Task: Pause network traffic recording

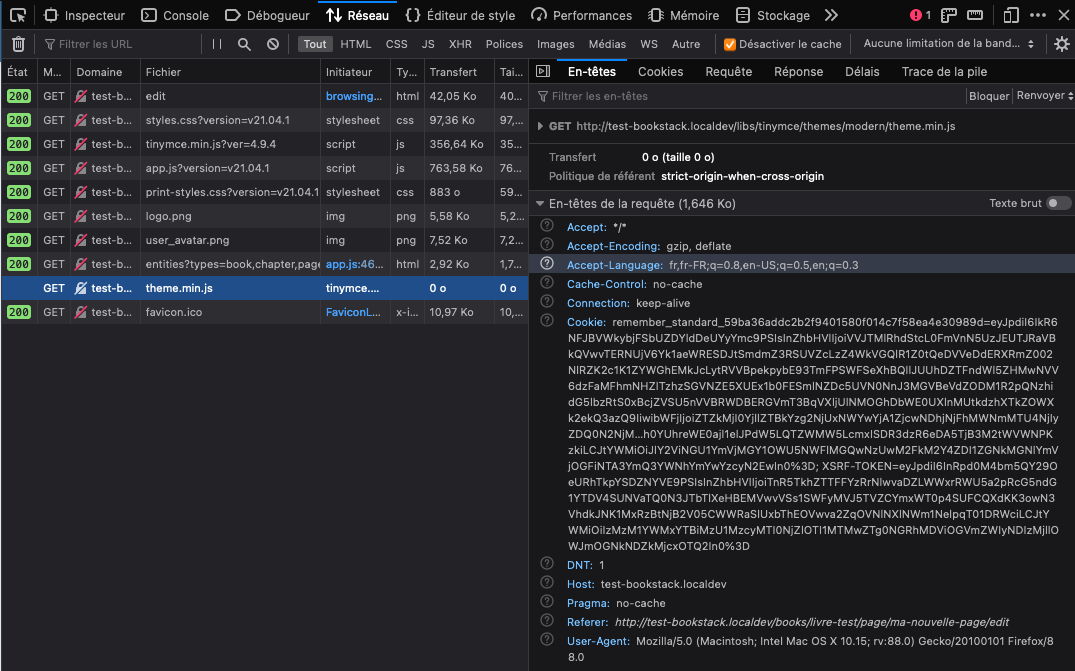Action: pos(214,44)
